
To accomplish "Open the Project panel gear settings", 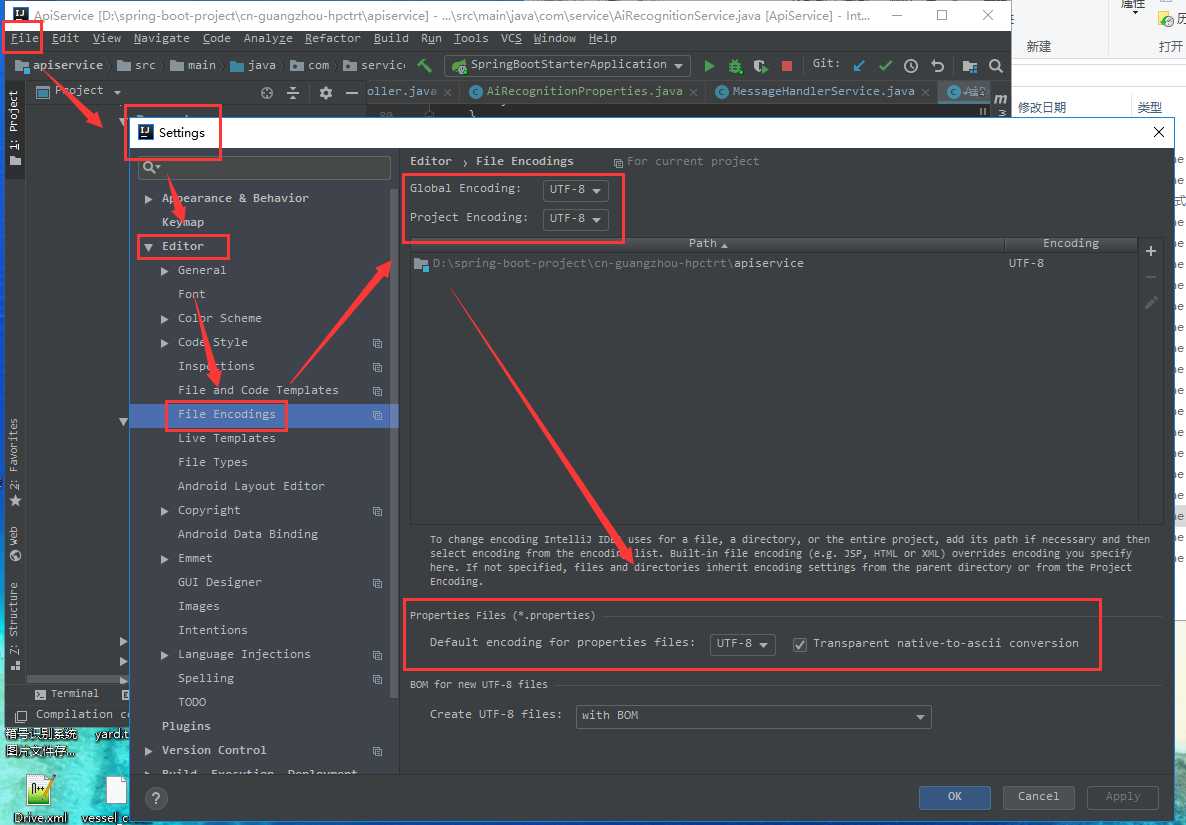I will (325, 92).
